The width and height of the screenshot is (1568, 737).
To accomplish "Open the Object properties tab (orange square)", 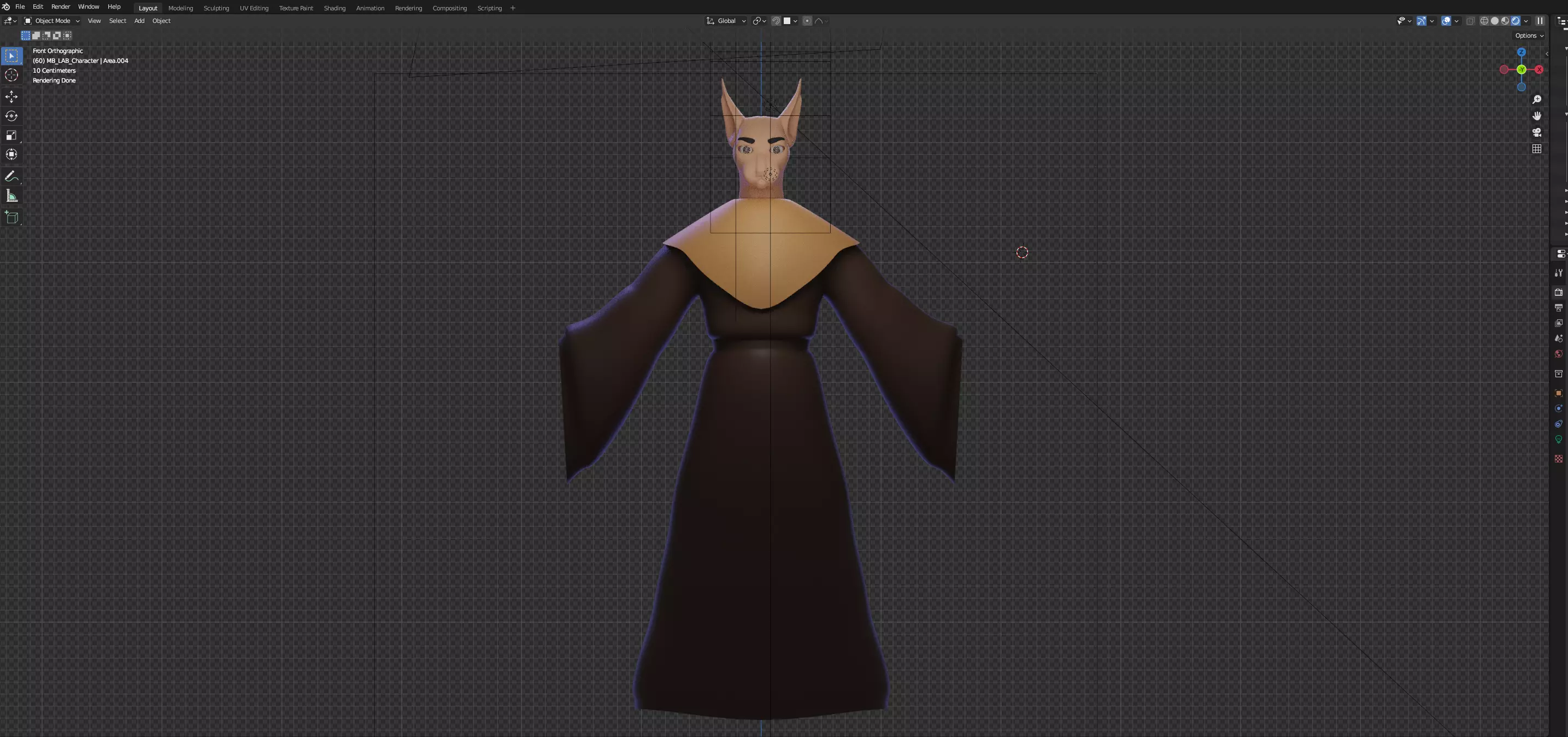I will pyautogui.click(x=1558, y=393).
